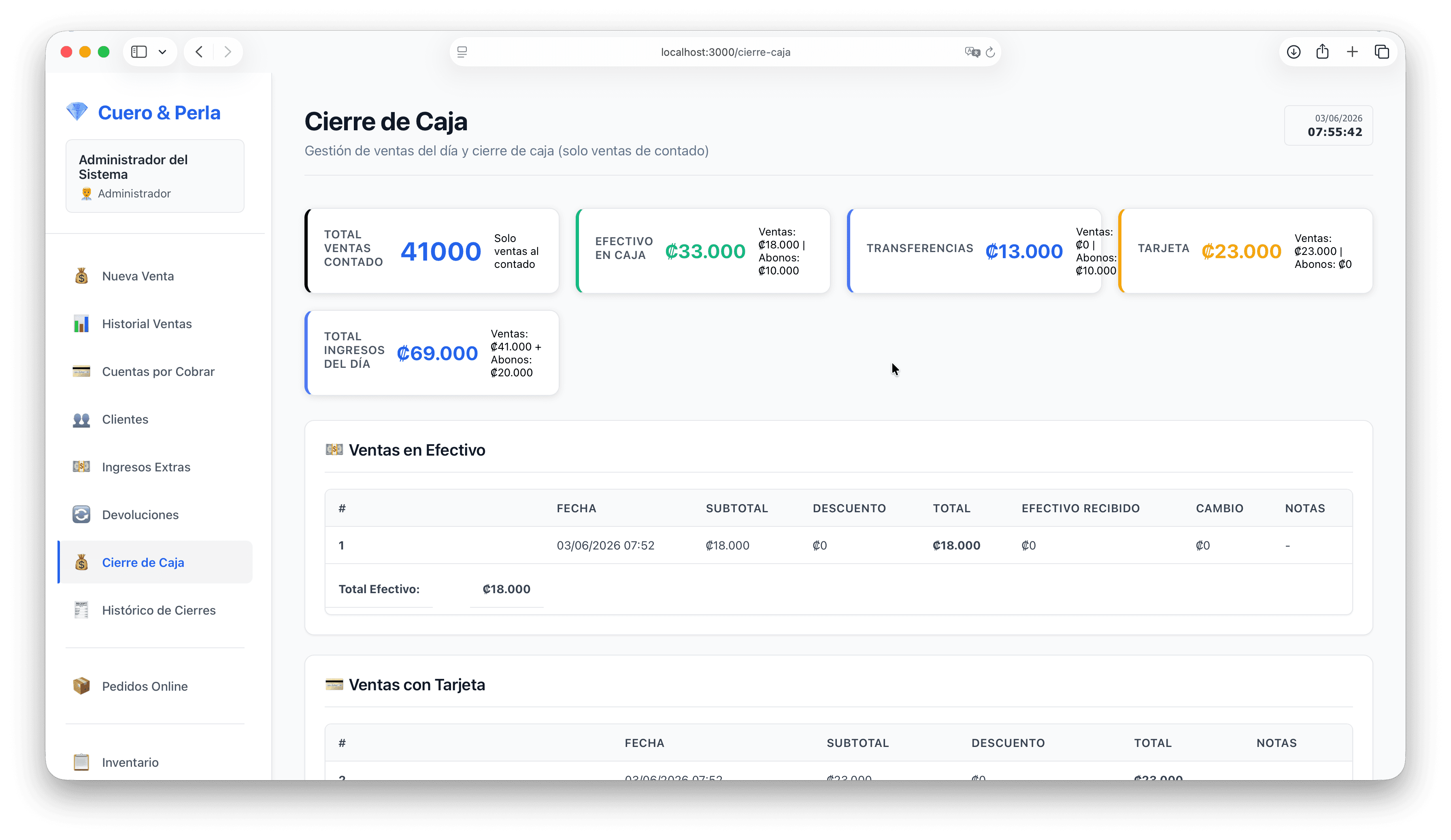
Task: Click the Total Efectivo: label
Action: pos(379,589)
